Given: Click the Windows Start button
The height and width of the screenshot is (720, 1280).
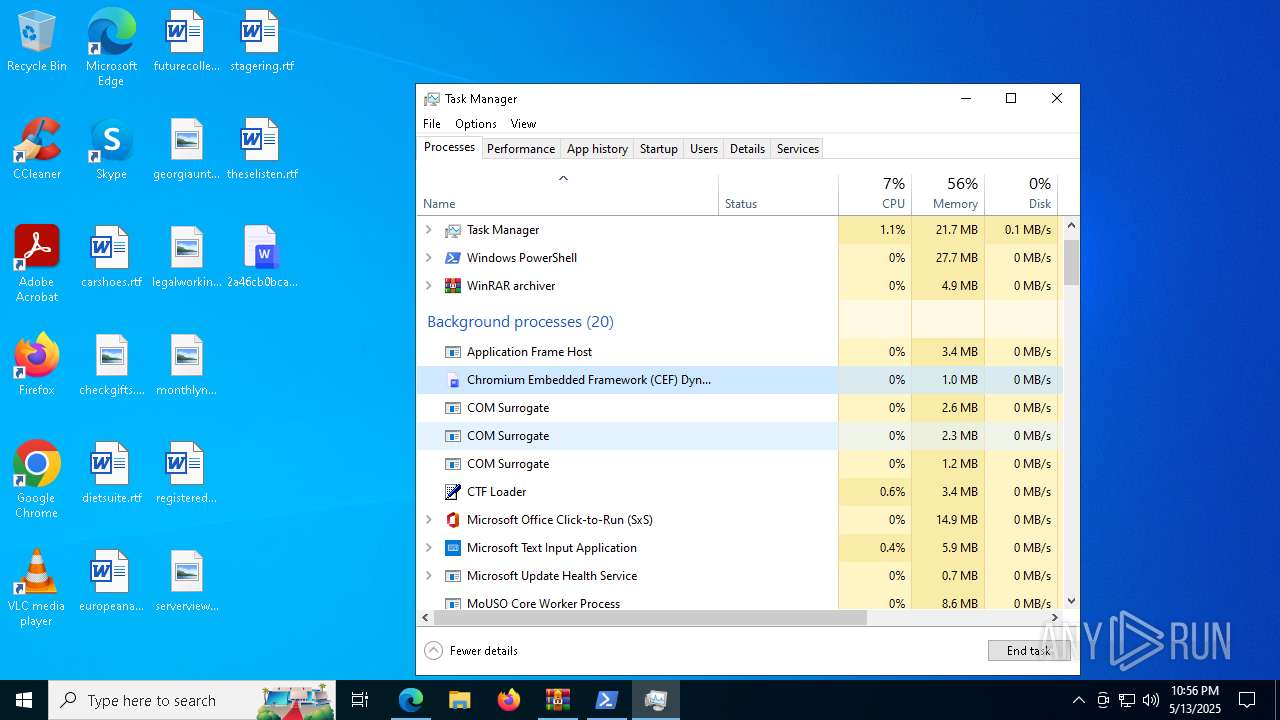Looking at the screenshot, I should point(24,700).
